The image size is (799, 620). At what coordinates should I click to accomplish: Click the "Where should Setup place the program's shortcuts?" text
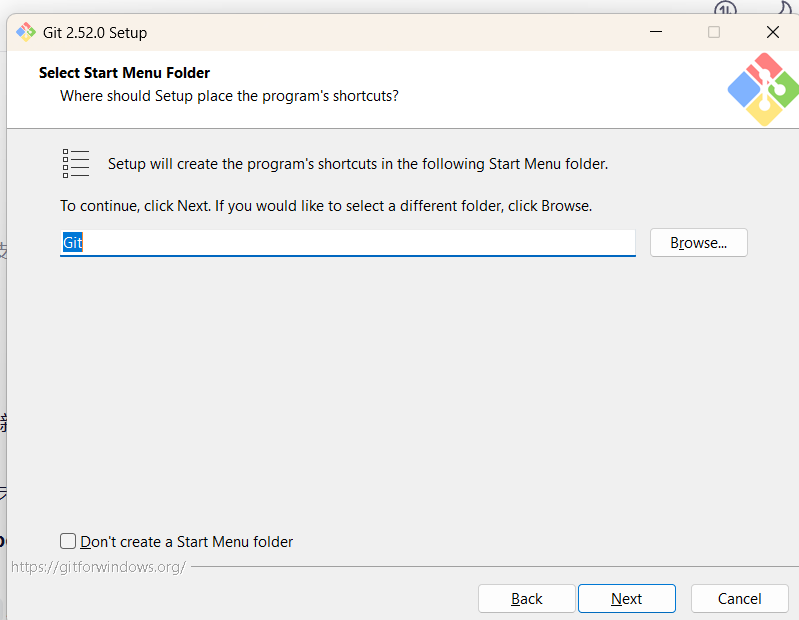point(229,96)
